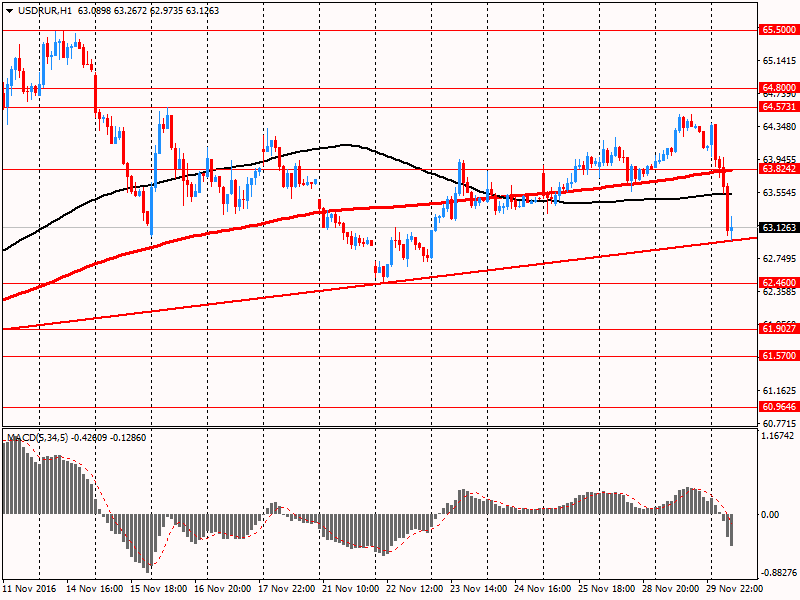Select the 65.5000 red price level label
The width and height of the screenshot is (800, 600).
pyautogui.click(x=779, y=30)
